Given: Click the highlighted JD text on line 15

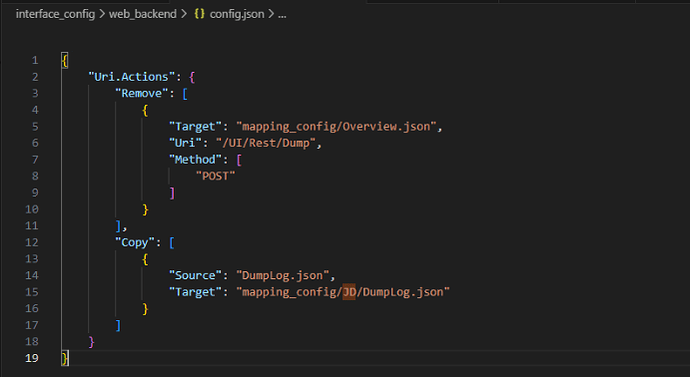Looking at the screenshot, I should point(349,292).
